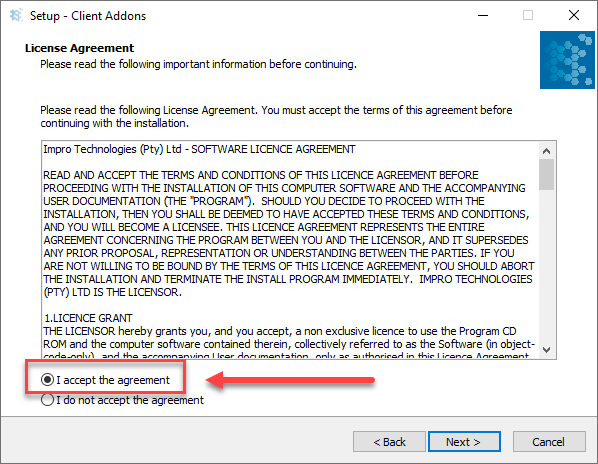The image size is (598, 464).
Task: Click the 'I do not accept the agreement' label text
Action: pyautogui.click(x=130, y=400)
